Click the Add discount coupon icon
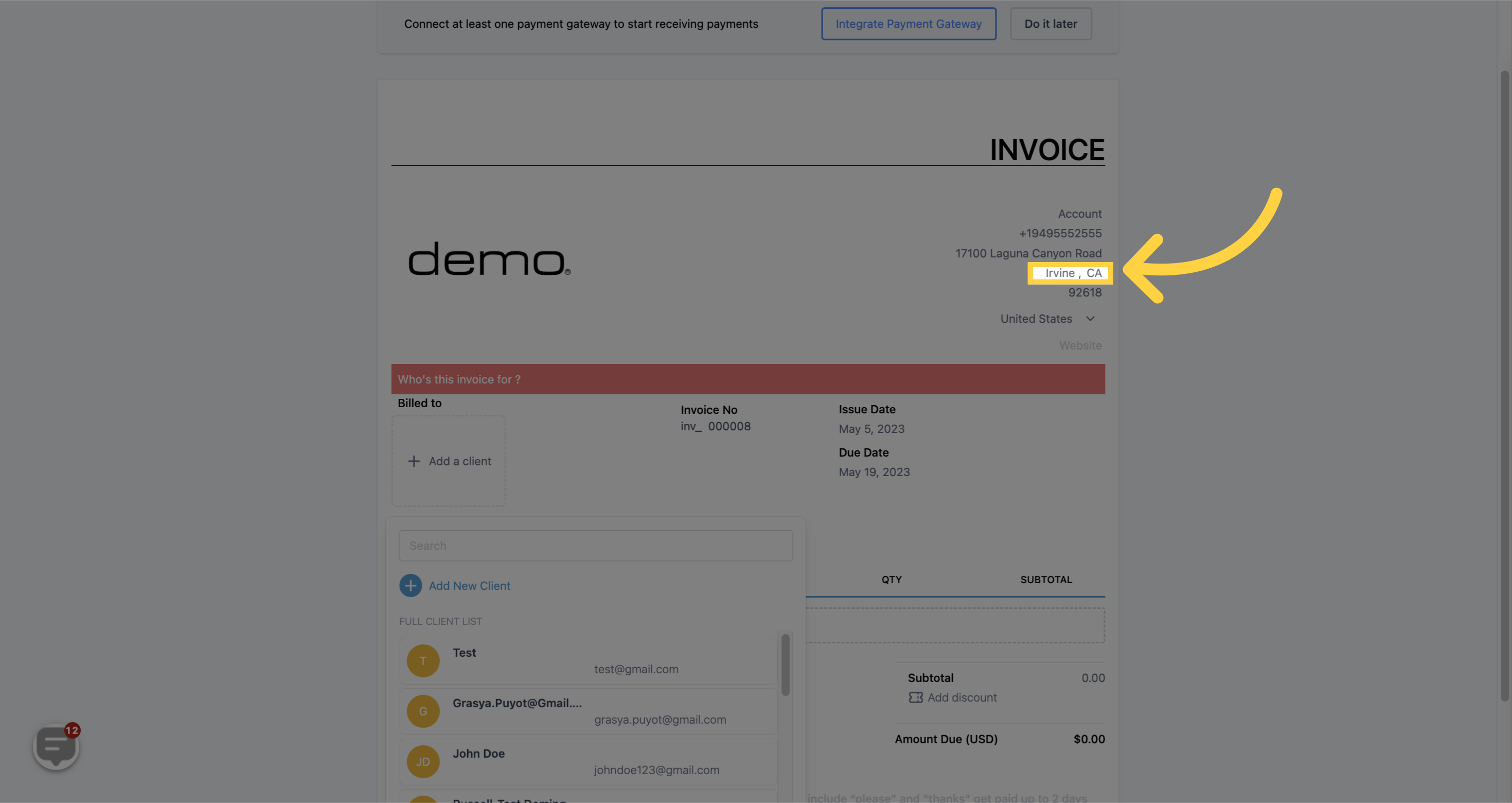Viewport: 1512px width, 803px height. point(915,697)
